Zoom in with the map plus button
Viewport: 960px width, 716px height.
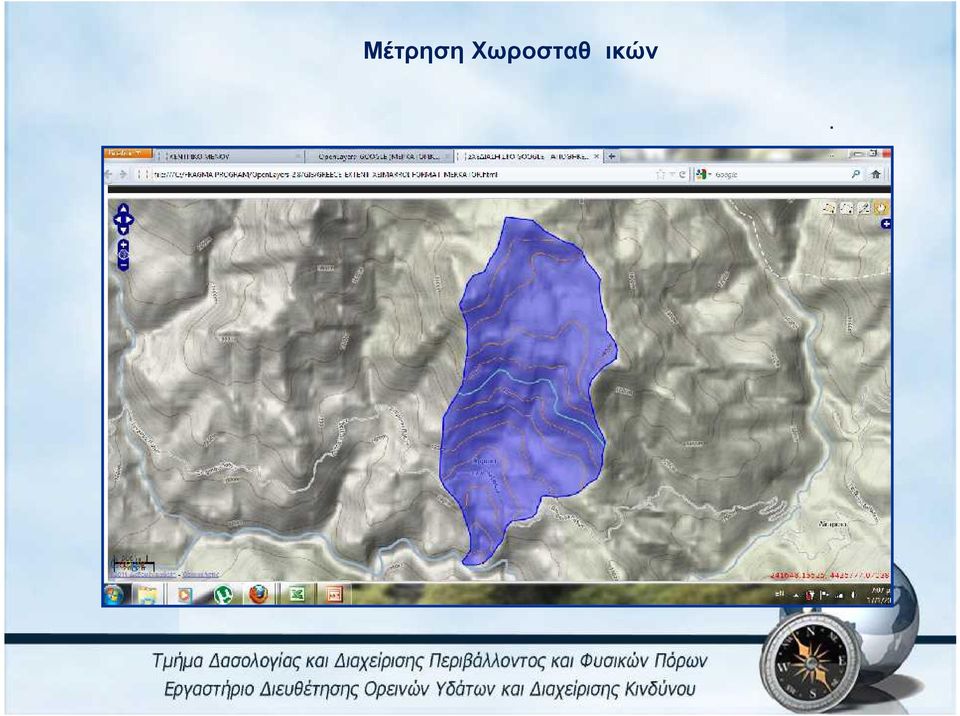coord(123,244)
